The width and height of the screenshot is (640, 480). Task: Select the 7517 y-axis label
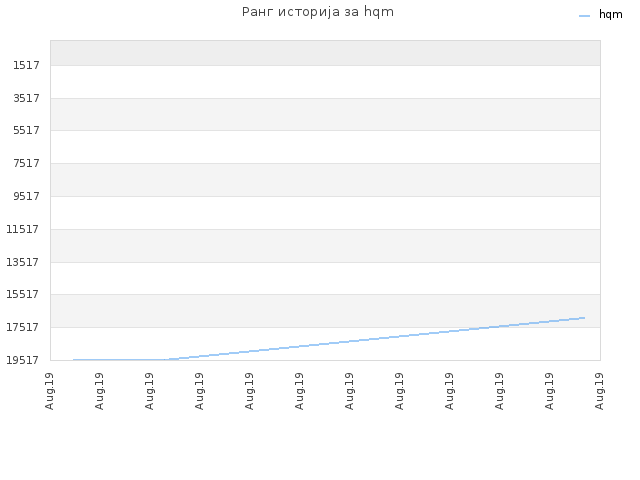(x=26, y=163)
